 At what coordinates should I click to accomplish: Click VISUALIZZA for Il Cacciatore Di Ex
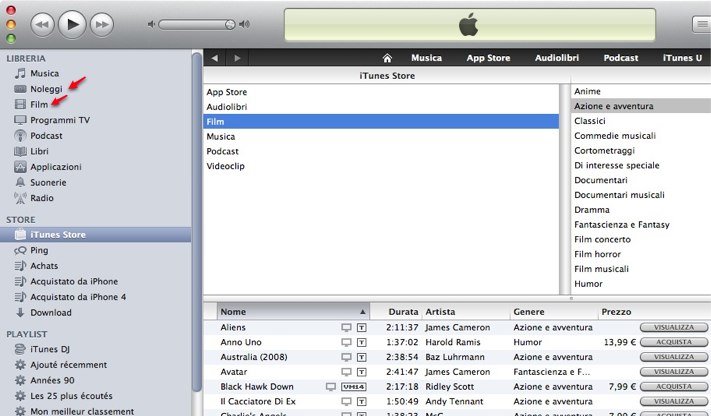[x=674, y=401]
